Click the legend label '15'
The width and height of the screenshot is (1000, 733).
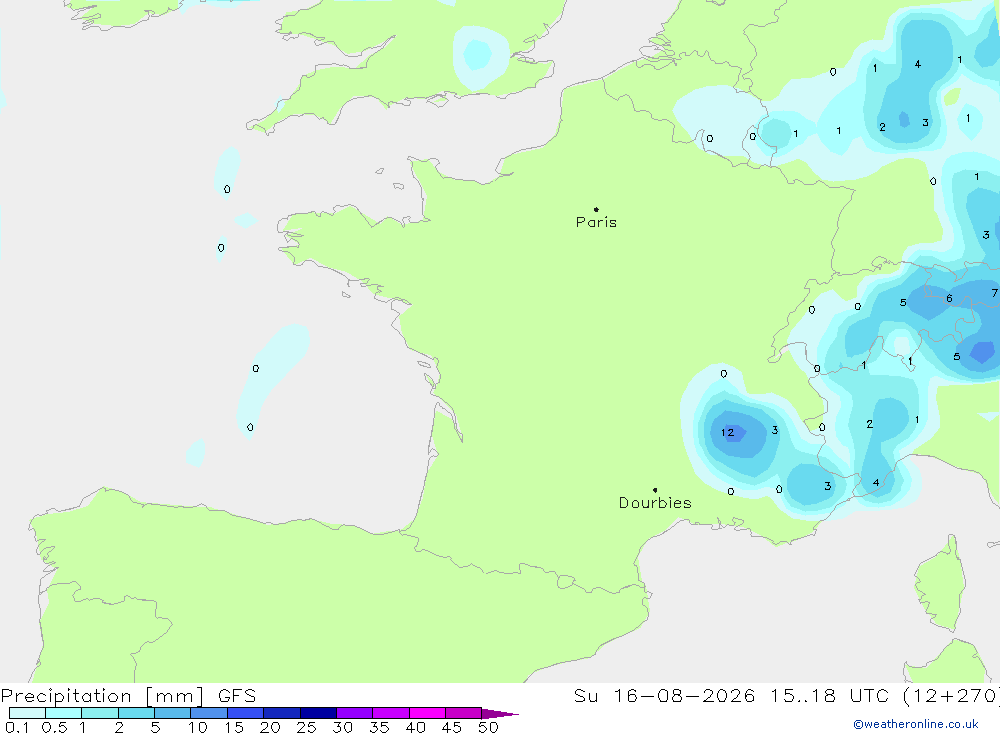(233, 727)
